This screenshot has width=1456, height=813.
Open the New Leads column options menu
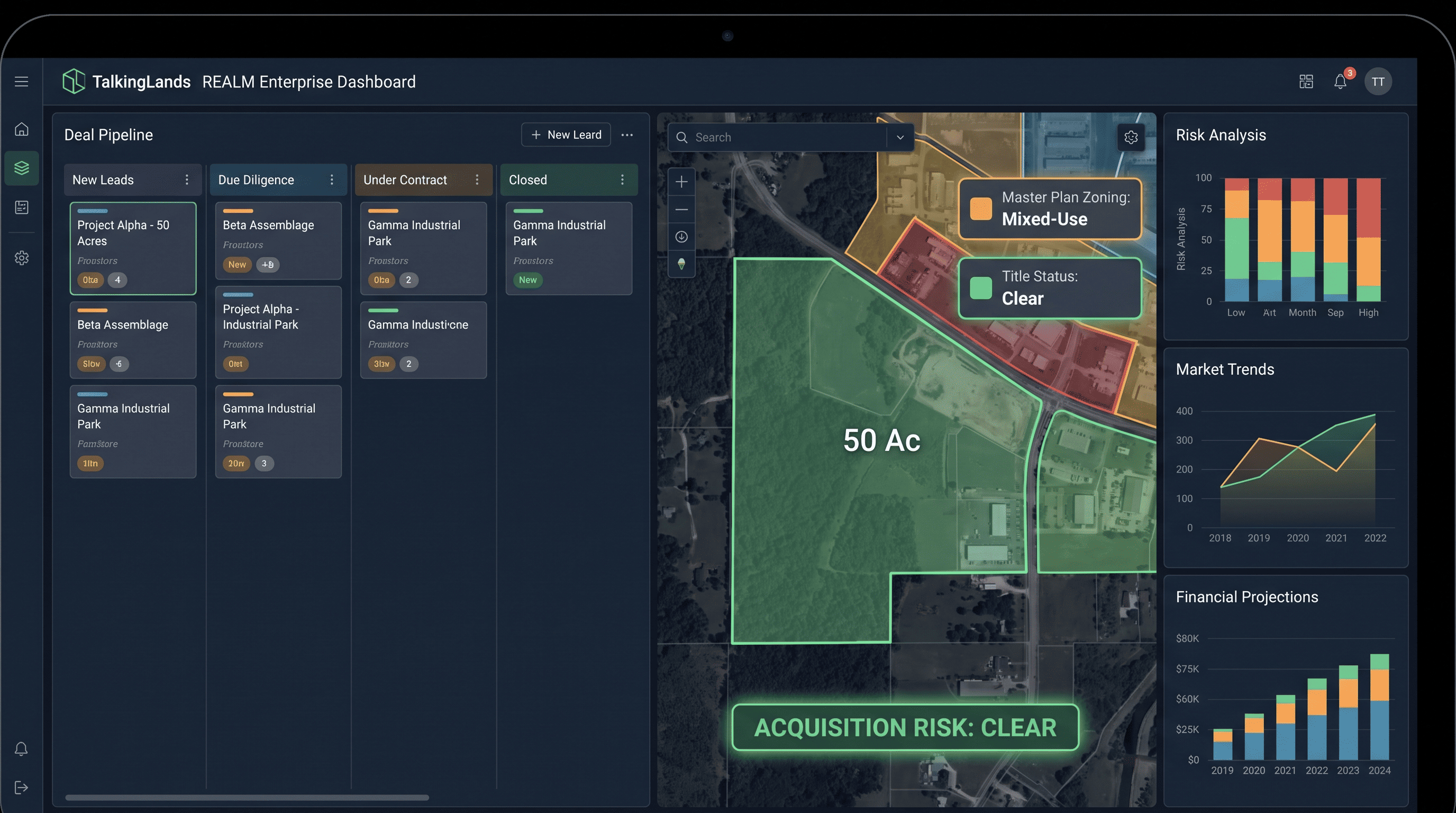coord(187,180)
